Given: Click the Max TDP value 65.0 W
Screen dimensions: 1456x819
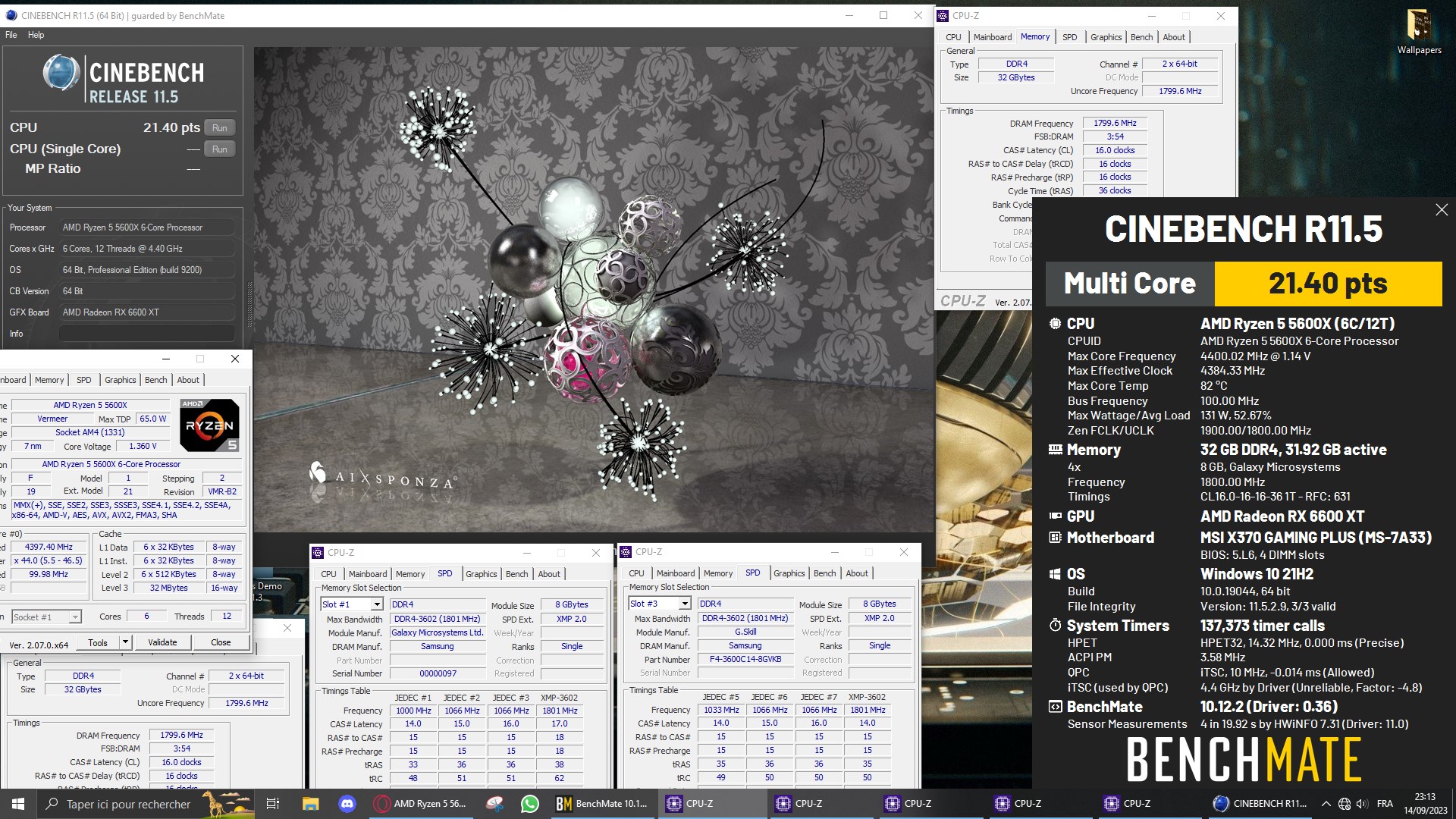Looking at the screenshot, I should pos(153,419).
